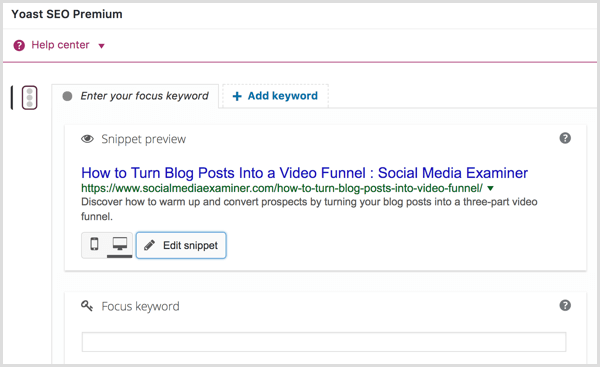Click the meta description text Discover how to warm up

309,209
